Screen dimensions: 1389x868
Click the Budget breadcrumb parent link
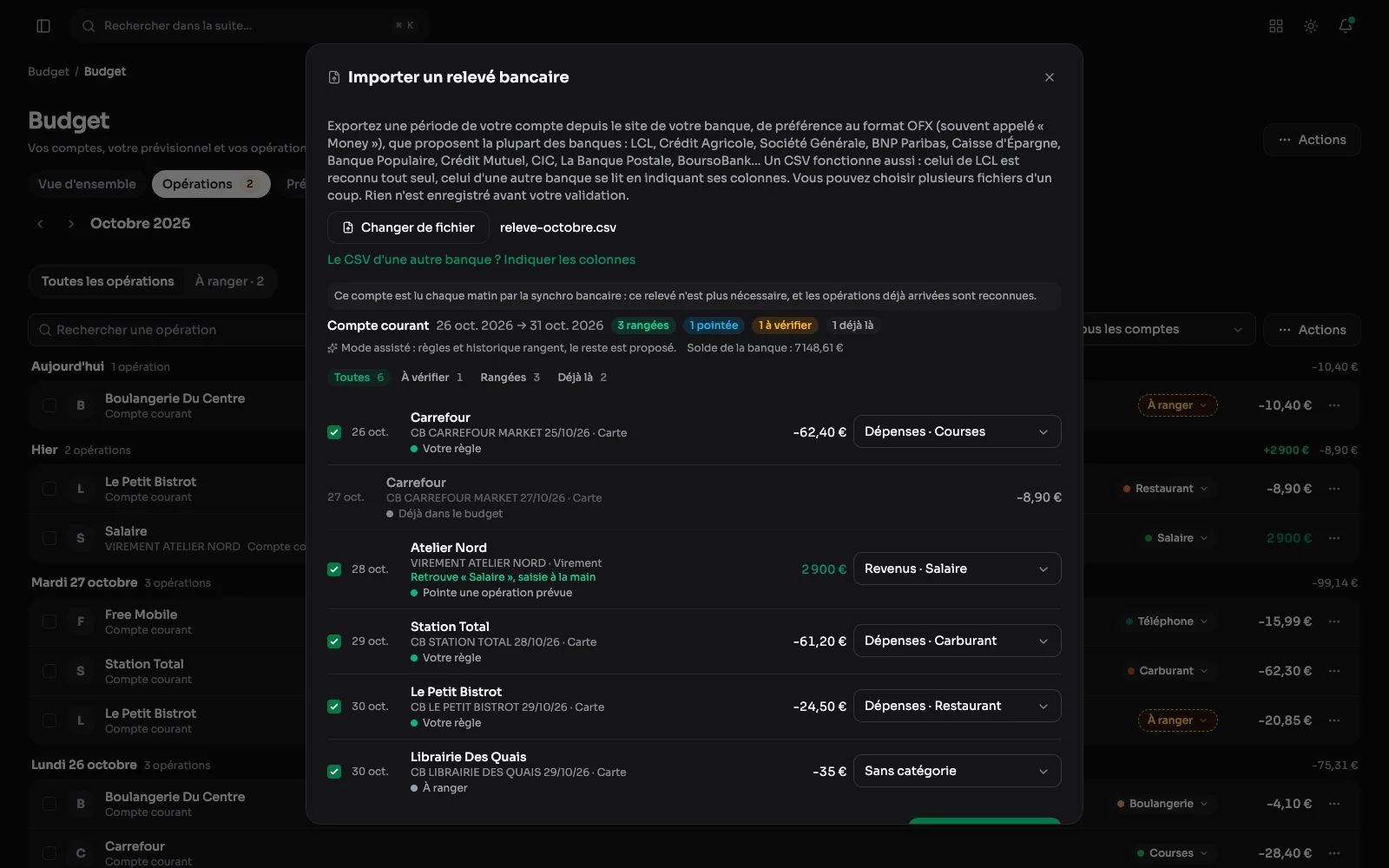(x=49, y=71)
